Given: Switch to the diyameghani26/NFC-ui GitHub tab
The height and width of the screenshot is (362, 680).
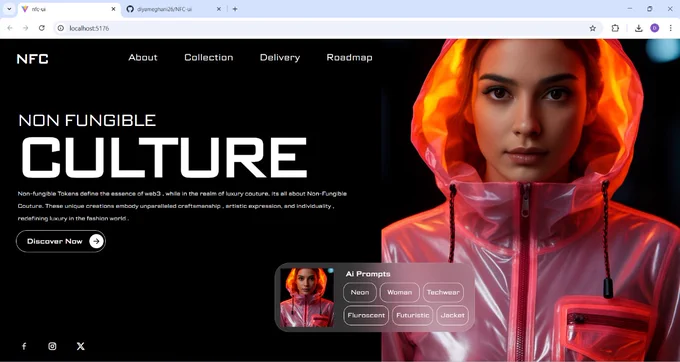Looking at the screenshot, I should click(x=173, y=9).
